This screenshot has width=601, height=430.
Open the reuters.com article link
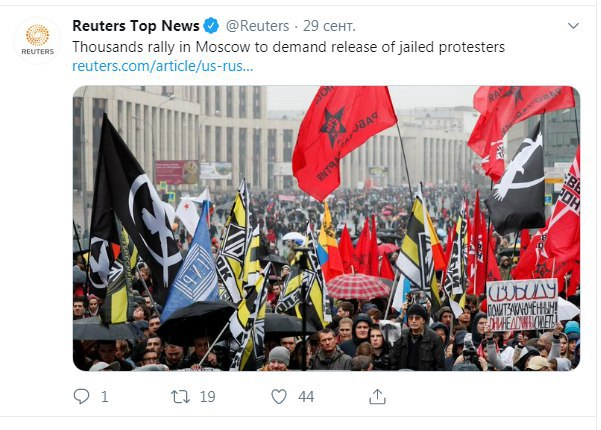point(163,66)
